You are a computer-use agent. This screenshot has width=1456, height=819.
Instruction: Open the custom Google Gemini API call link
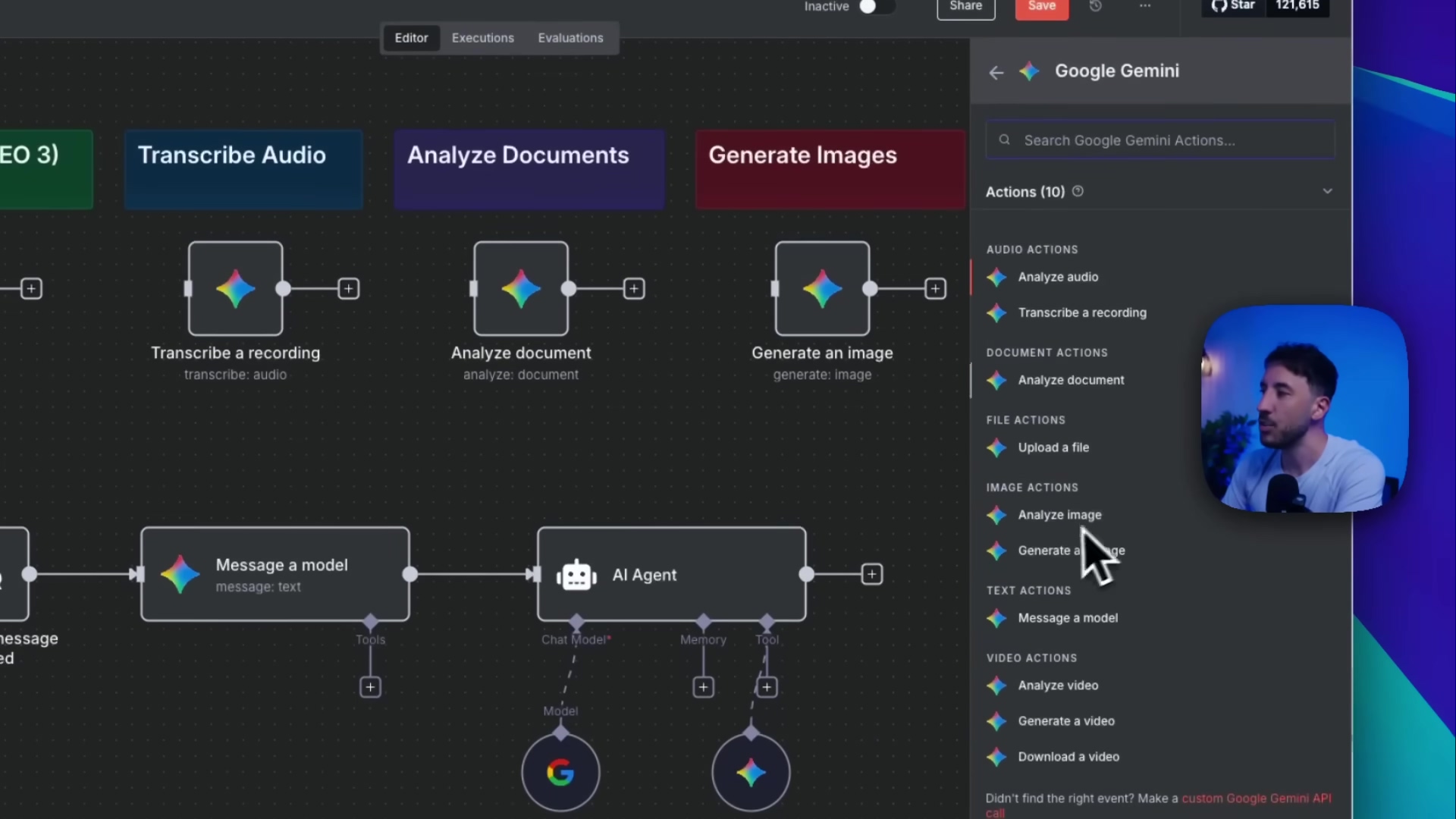coord(1257,799)
